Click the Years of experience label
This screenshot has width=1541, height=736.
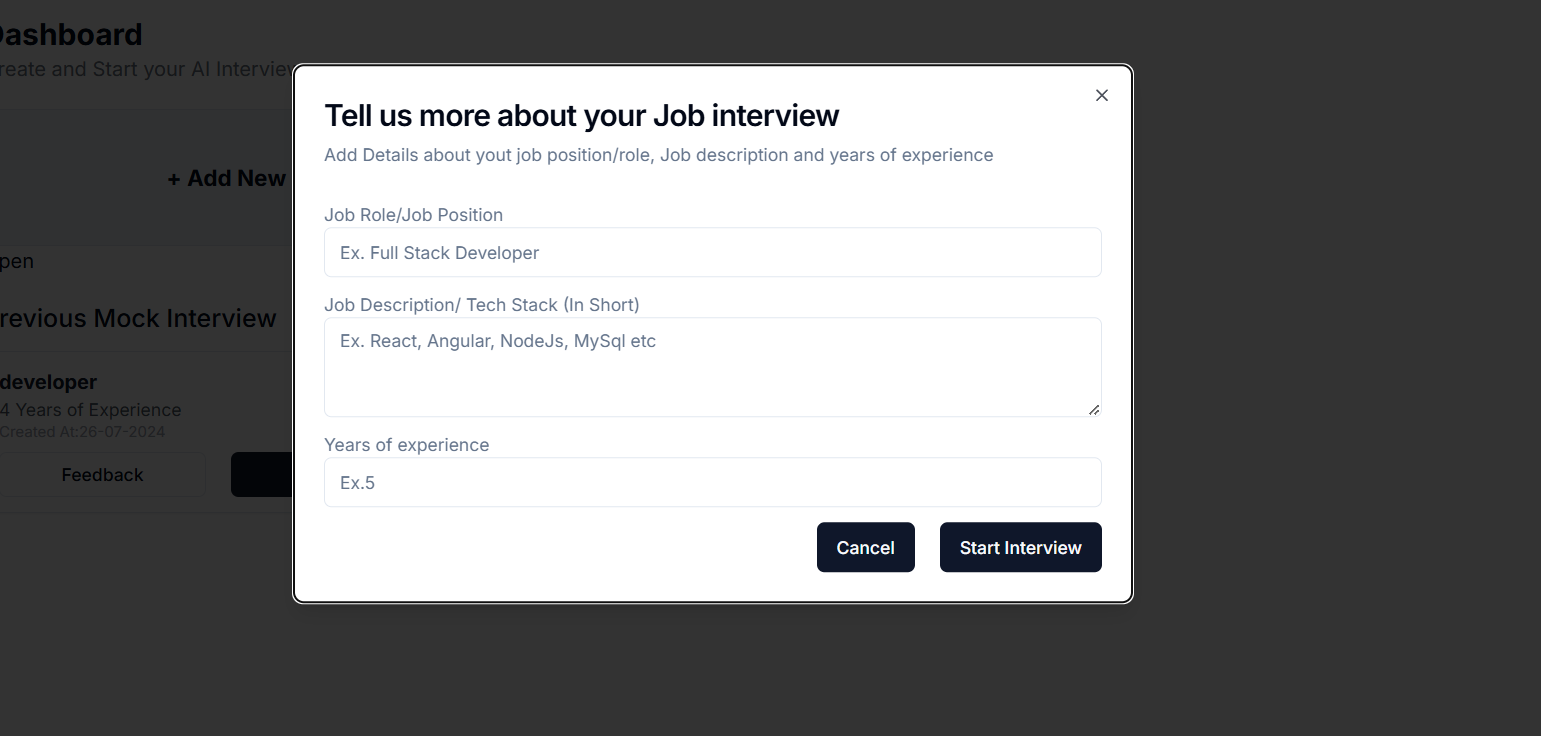point(406,445)
